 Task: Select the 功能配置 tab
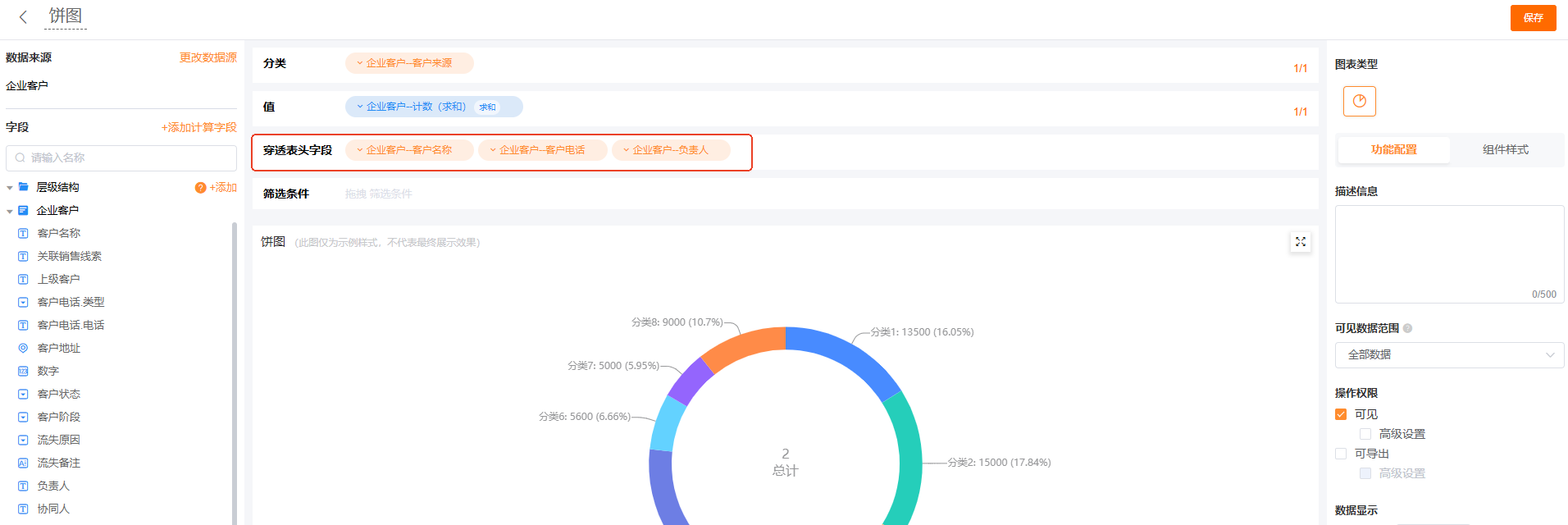(1393, 149)
